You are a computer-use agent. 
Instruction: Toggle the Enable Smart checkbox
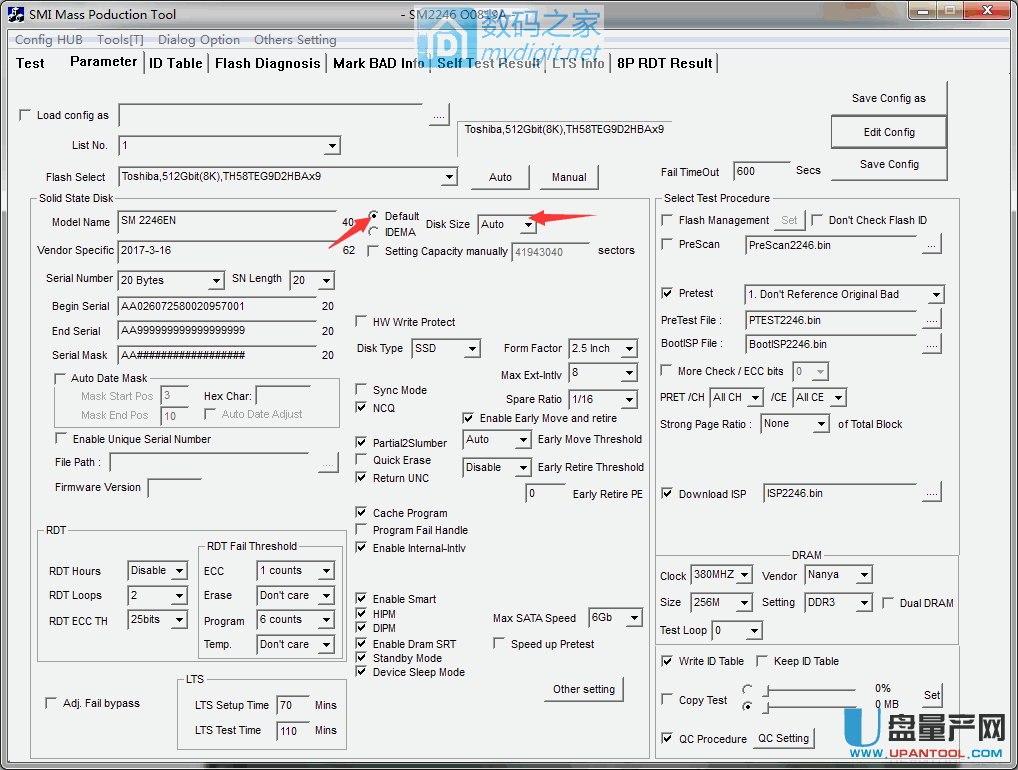[x=362, y=599]
